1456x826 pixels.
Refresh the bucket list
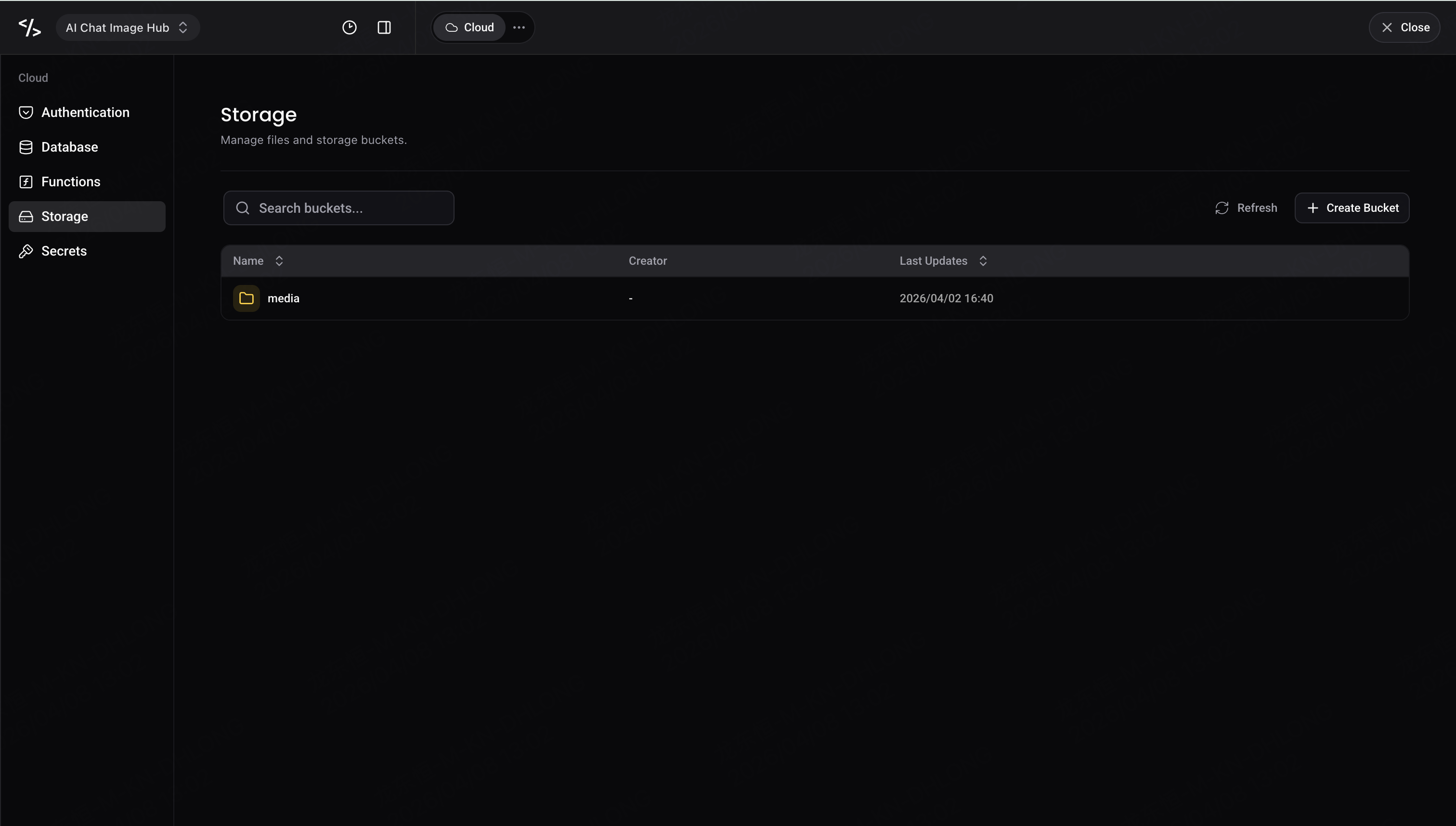1246,207
